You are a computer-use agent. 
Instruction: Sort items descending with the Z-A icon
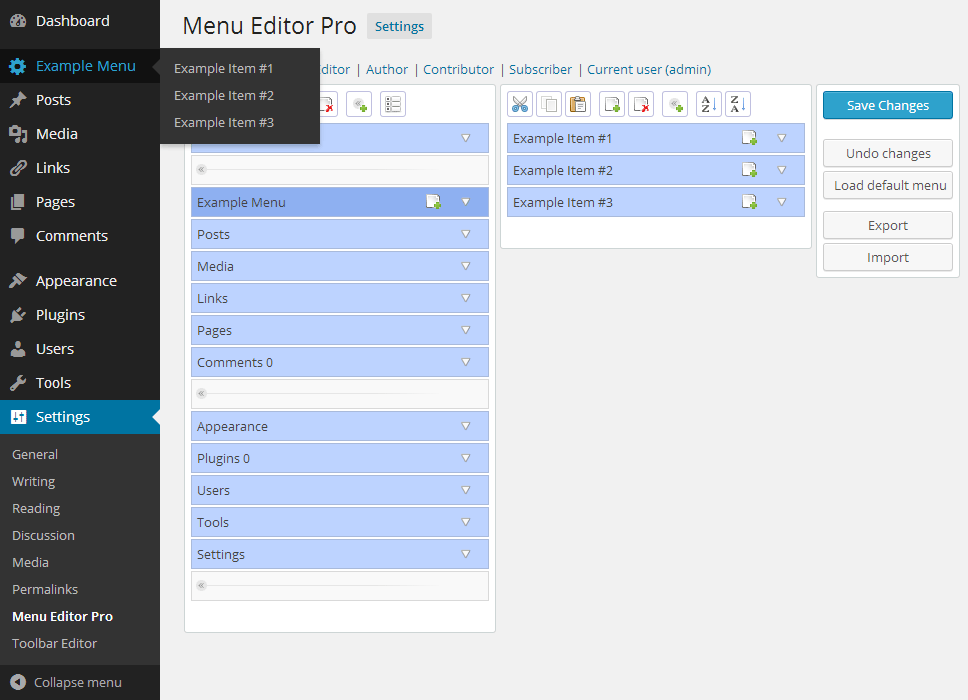[x=738, y=104]
